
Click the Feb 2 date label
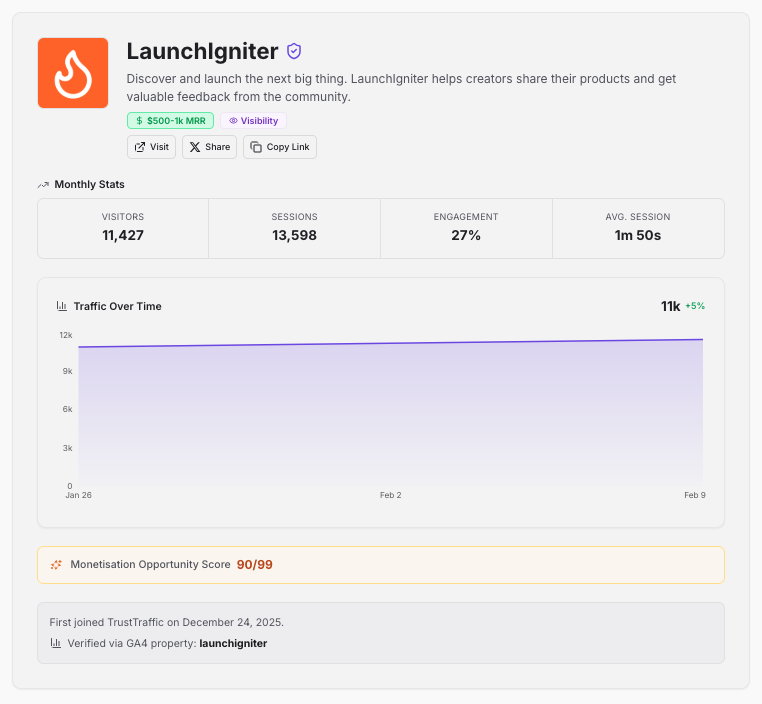coord(391,495)
